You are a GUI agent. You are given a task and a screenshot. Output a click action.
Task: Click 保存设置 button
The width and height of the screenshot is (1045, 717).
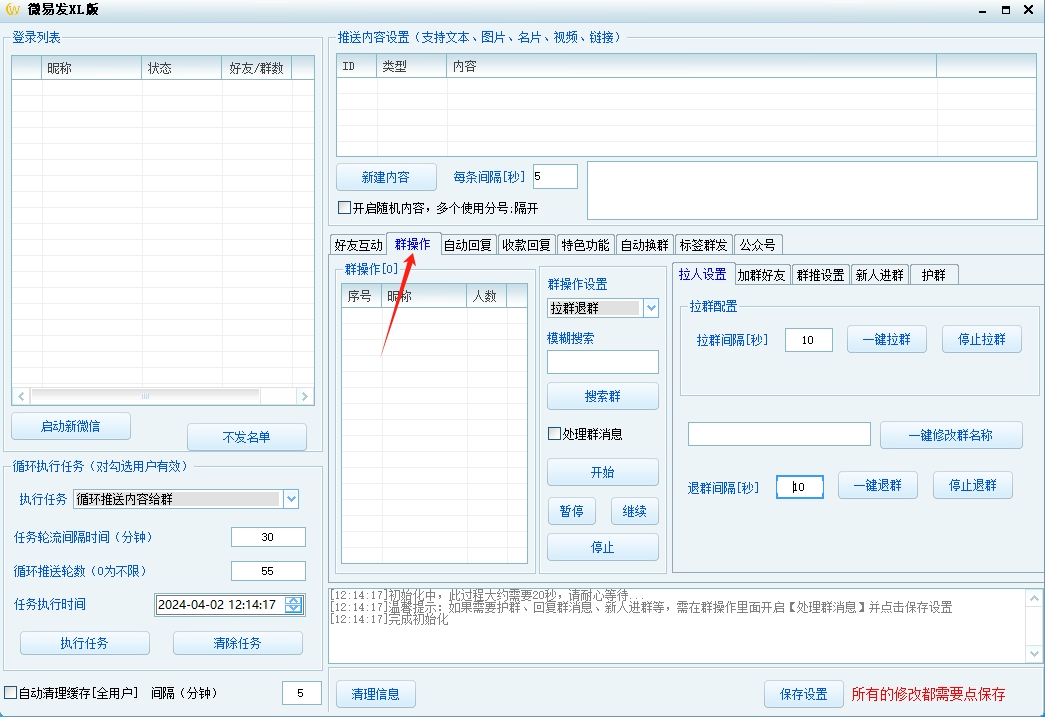pos(804,694)
